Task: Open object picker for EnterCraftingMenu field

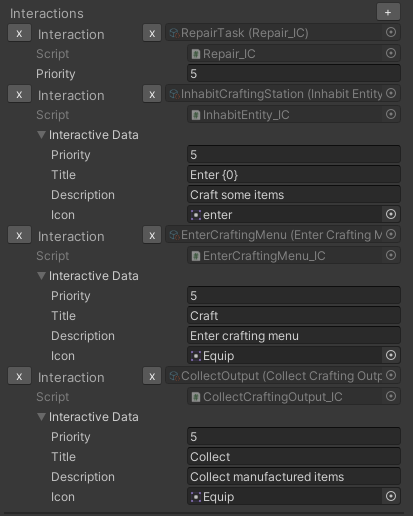Action: [x=391, y=234]
